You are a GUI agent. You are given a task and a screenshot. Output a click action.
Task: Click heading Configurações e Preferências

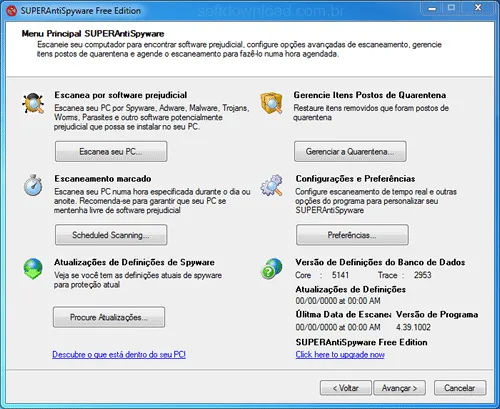[x=355, y=179]
